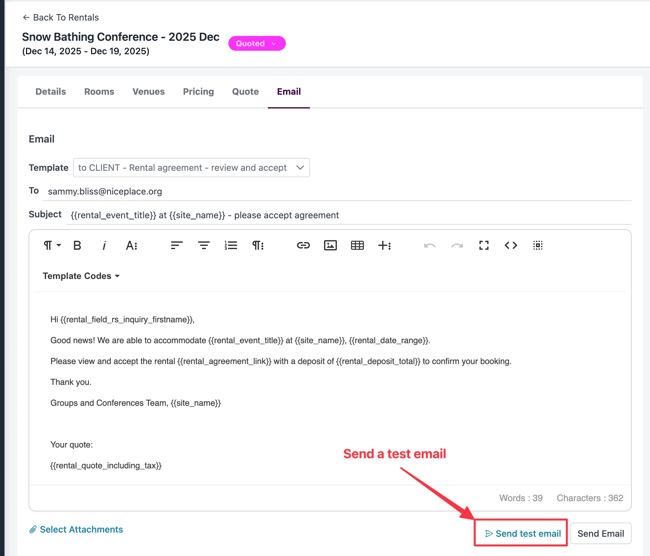The width and height of the screenshot is (650, 556).
Task: Open the Template dropdown selector
Action: point(191,168)
